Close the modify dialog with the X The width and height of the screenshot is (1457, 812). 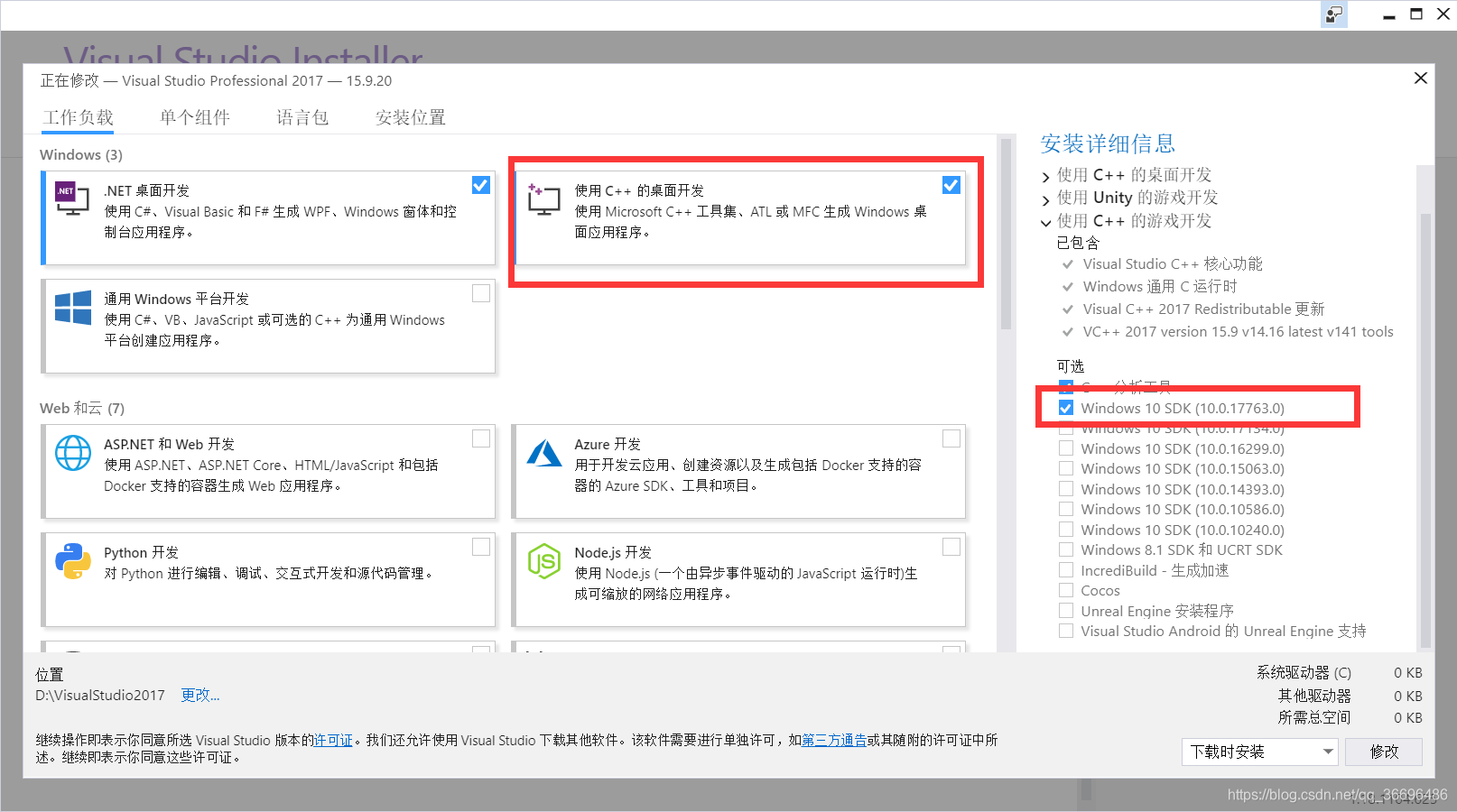[x=1420, y=78]
